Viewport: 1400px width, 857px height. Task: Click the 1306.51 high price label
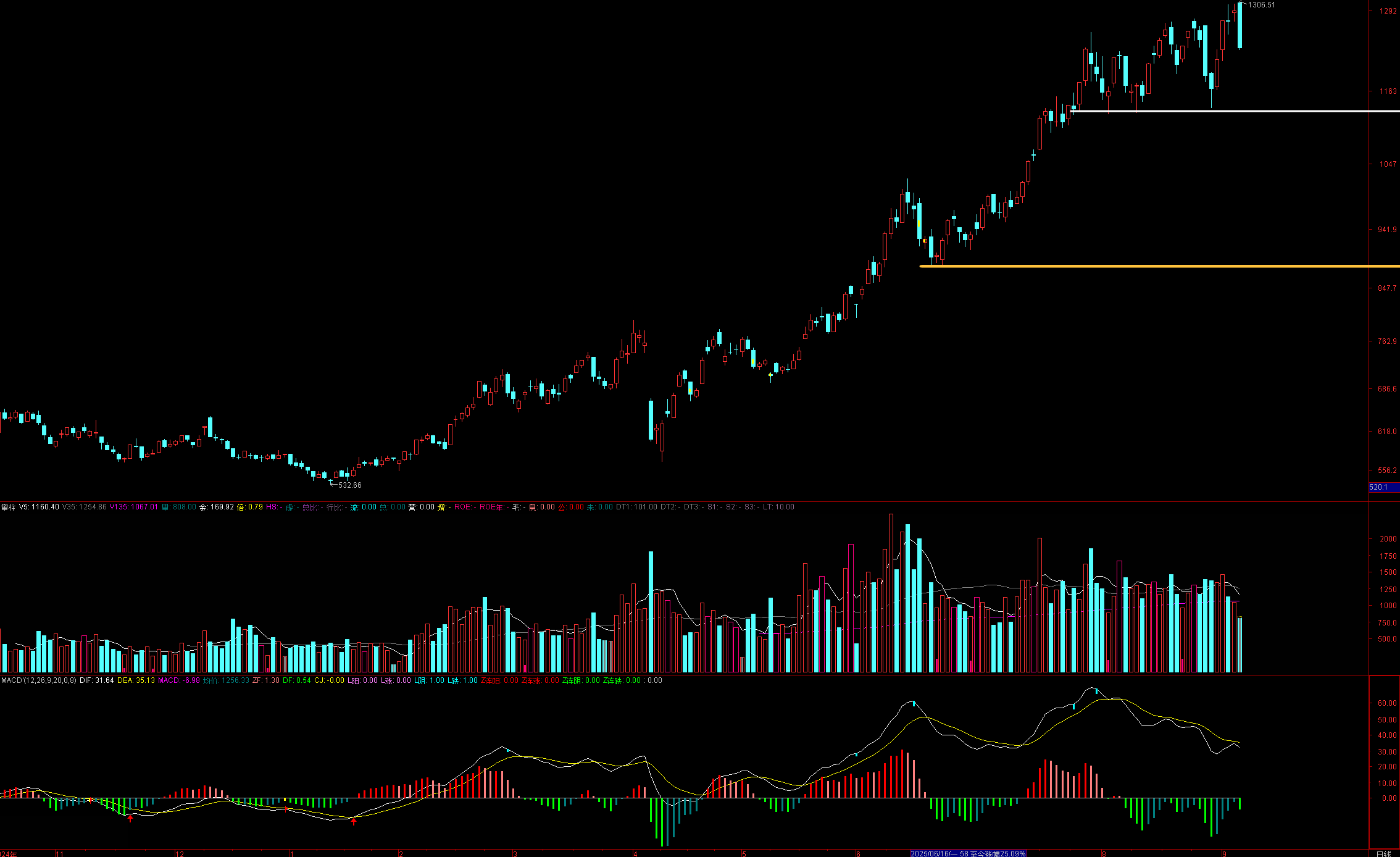coord(1261,5)
